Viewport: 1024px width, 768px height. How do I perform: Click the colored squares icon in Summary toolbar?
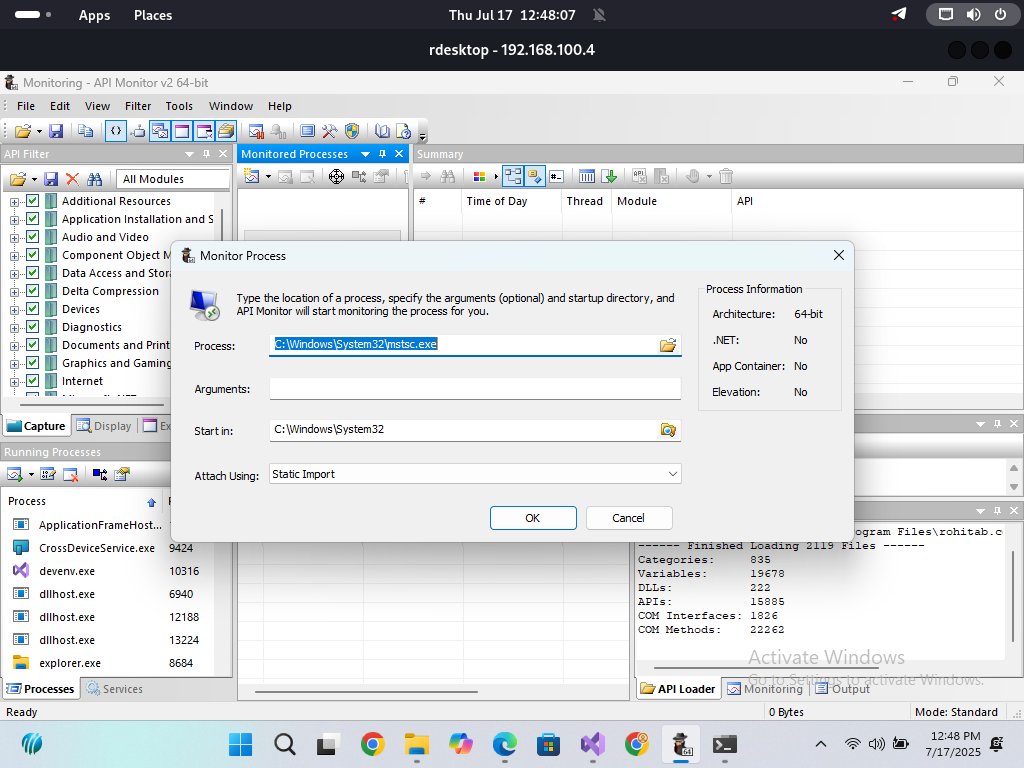click(479, 177)
